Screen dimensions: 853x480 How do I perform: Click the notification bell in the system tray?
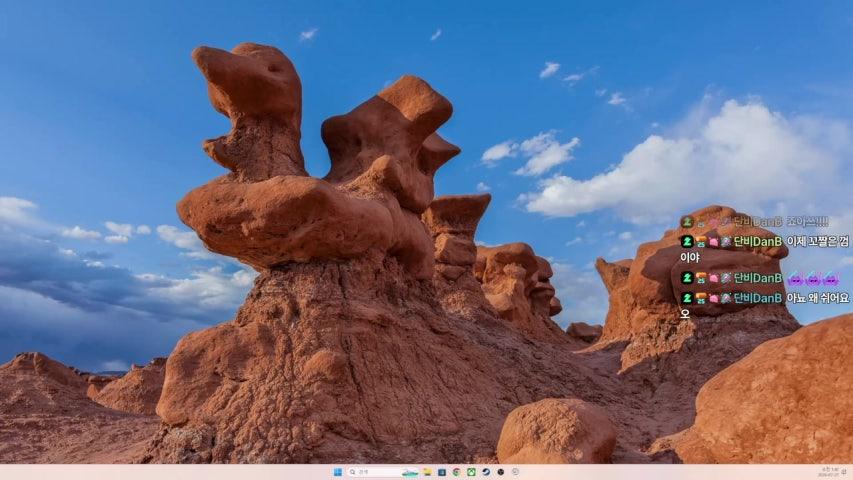[844, 471]
